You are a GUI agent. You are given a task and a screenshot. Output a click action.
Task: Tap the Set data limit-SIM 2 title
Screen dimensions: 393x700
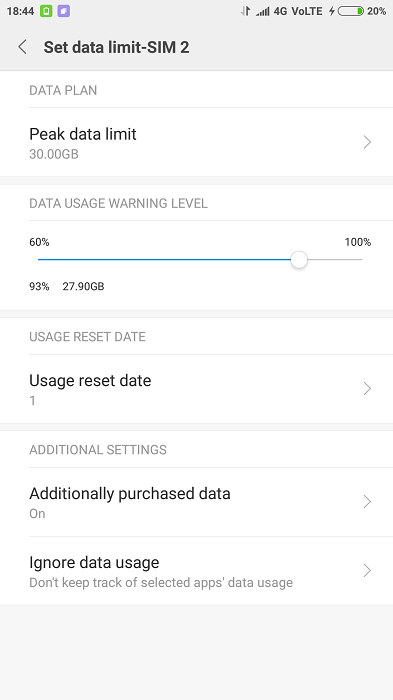[x=116, y=47]
